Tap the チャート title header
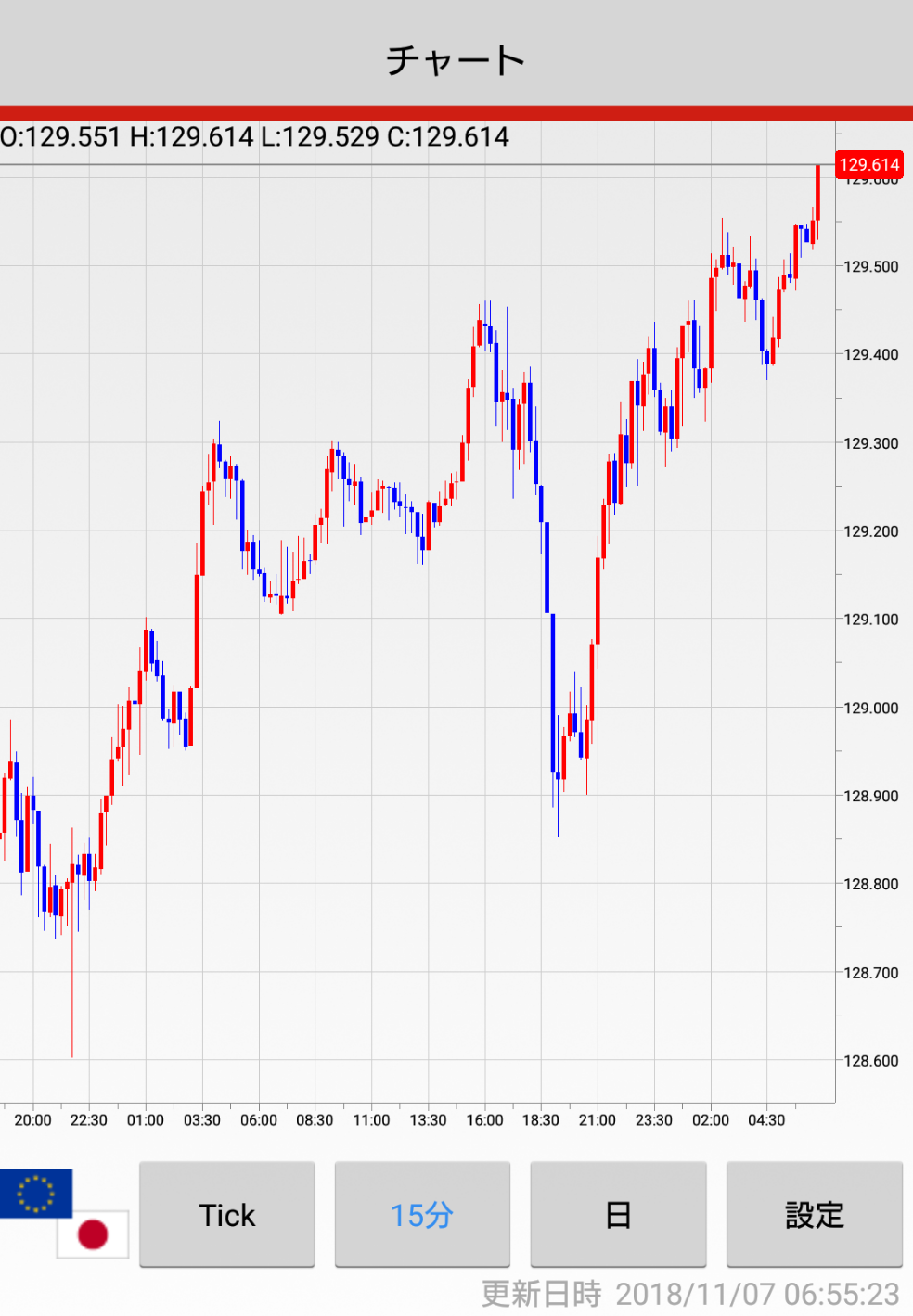Screen dimensions: 913x1316 (456, 60)
